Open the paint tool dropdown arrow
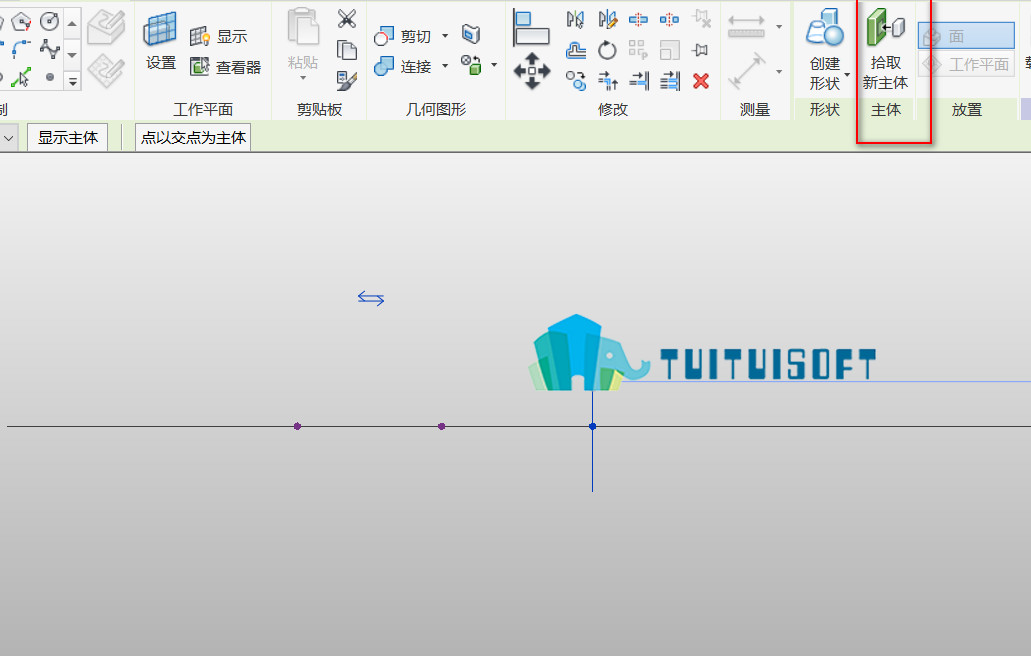Screen dimensions: 1031x656 click(494, 65)
